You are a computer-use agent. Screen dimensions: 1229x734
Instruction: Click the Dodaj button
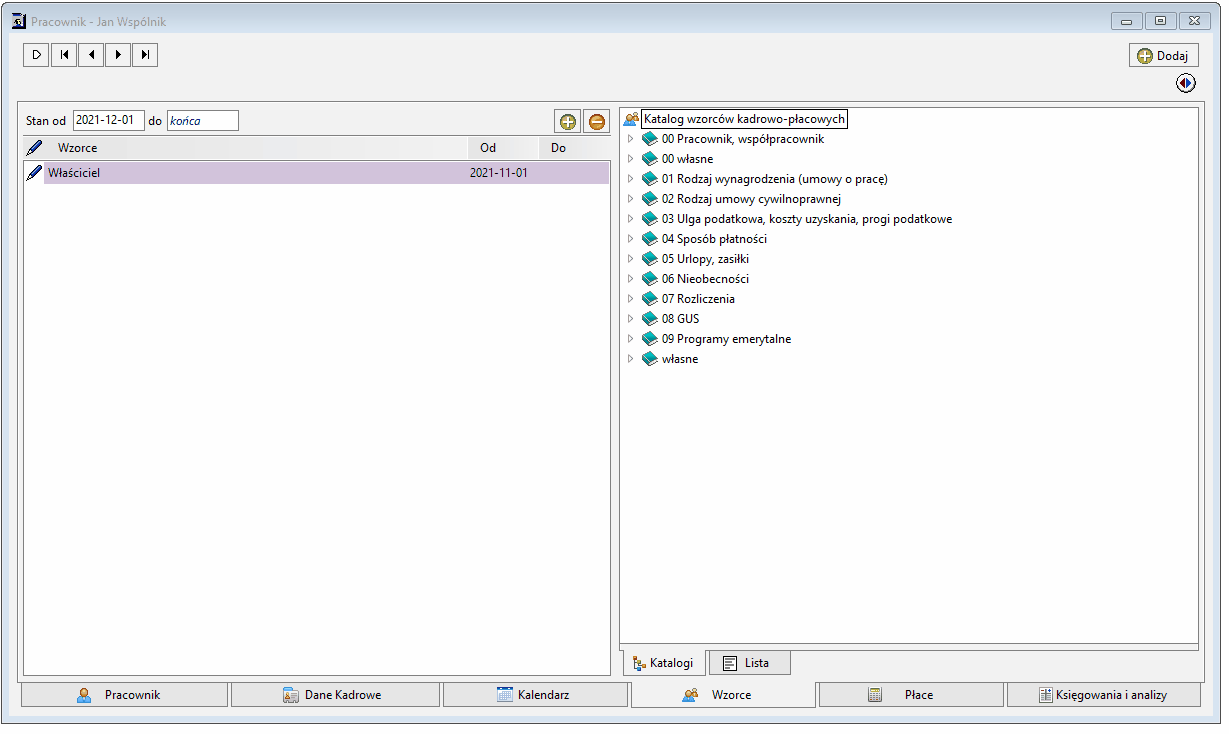coord(1163,56)
